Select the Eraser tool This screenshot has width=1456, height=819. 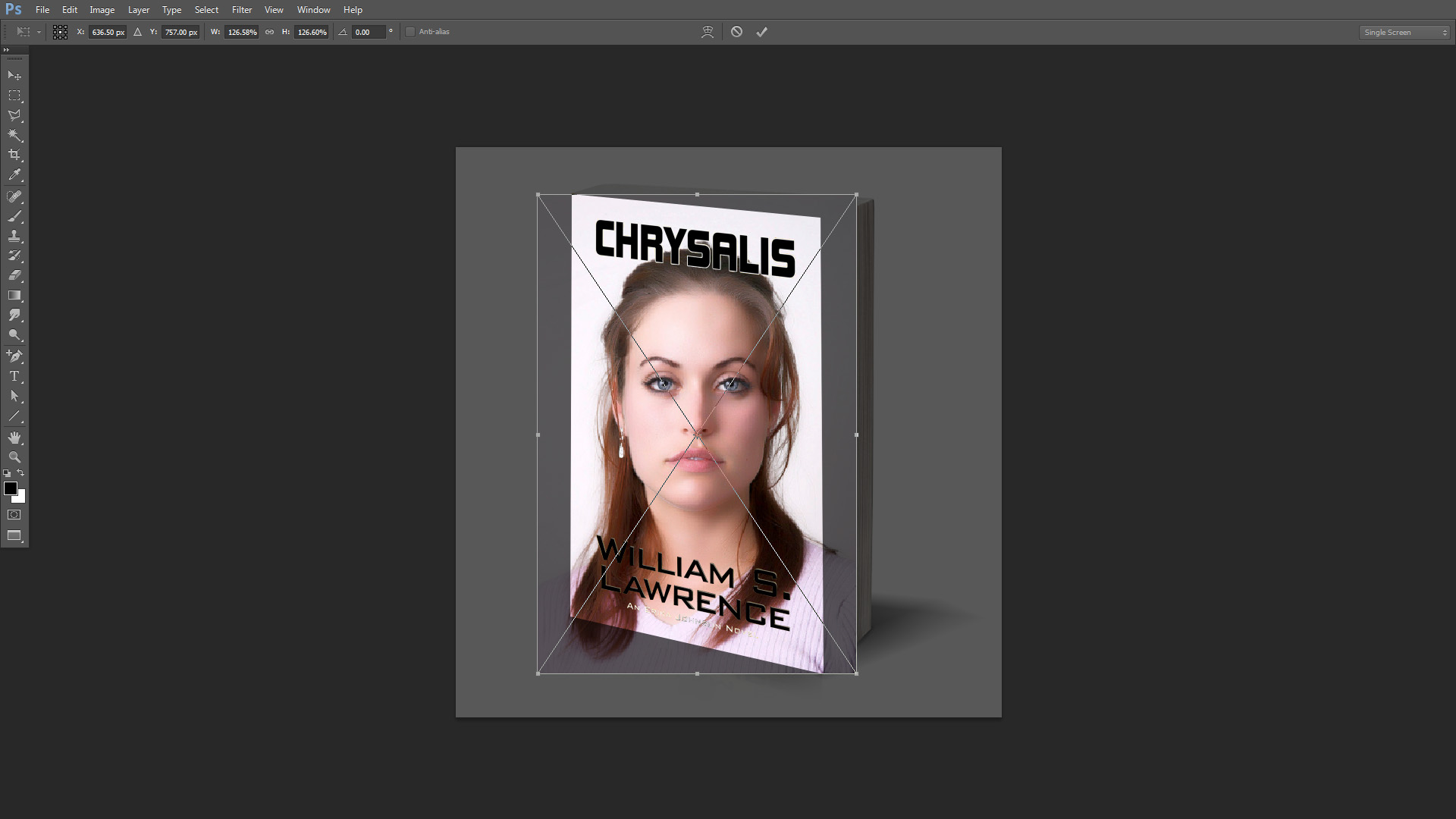[14, 275]
